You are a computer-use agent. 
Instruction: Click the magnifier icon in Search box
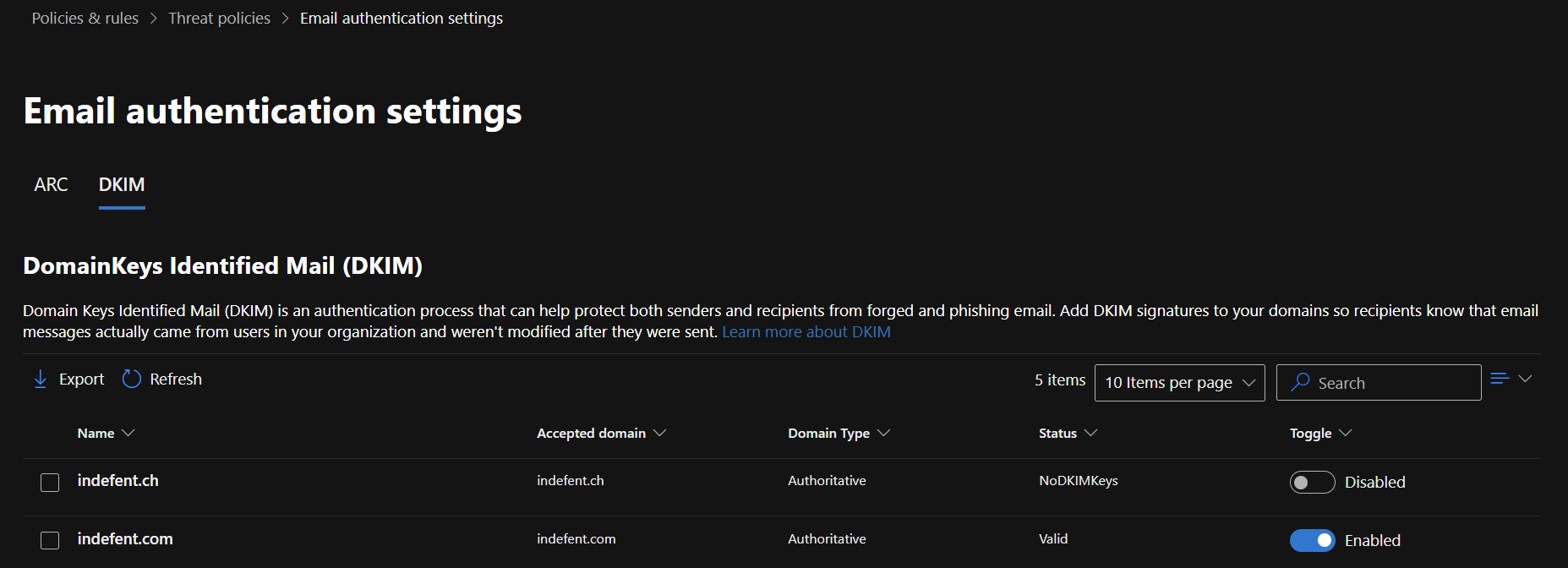click(x=1301, y=382)
